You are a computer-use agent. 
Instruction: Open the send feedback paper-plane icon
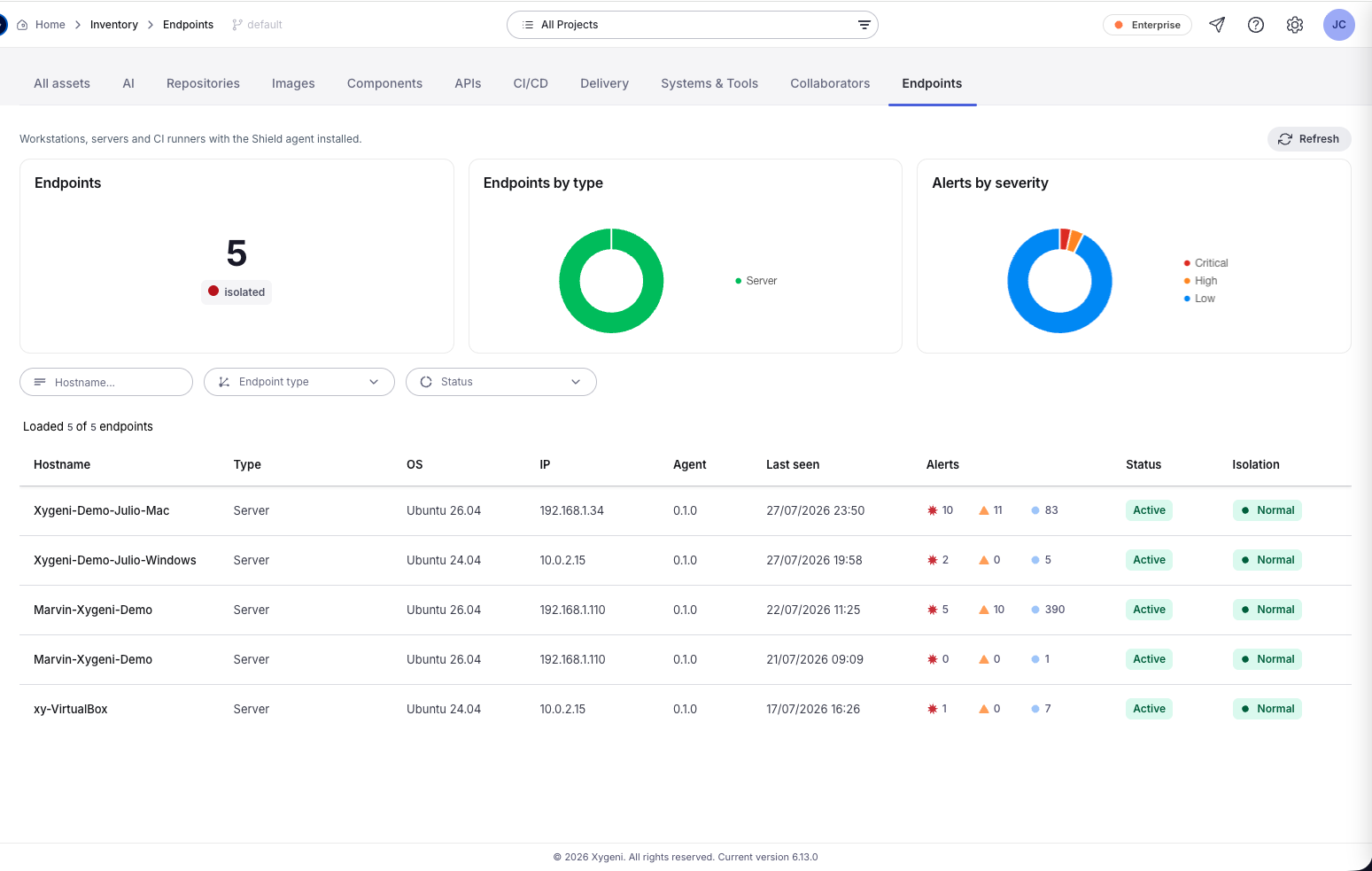(x=1217, y=25)
